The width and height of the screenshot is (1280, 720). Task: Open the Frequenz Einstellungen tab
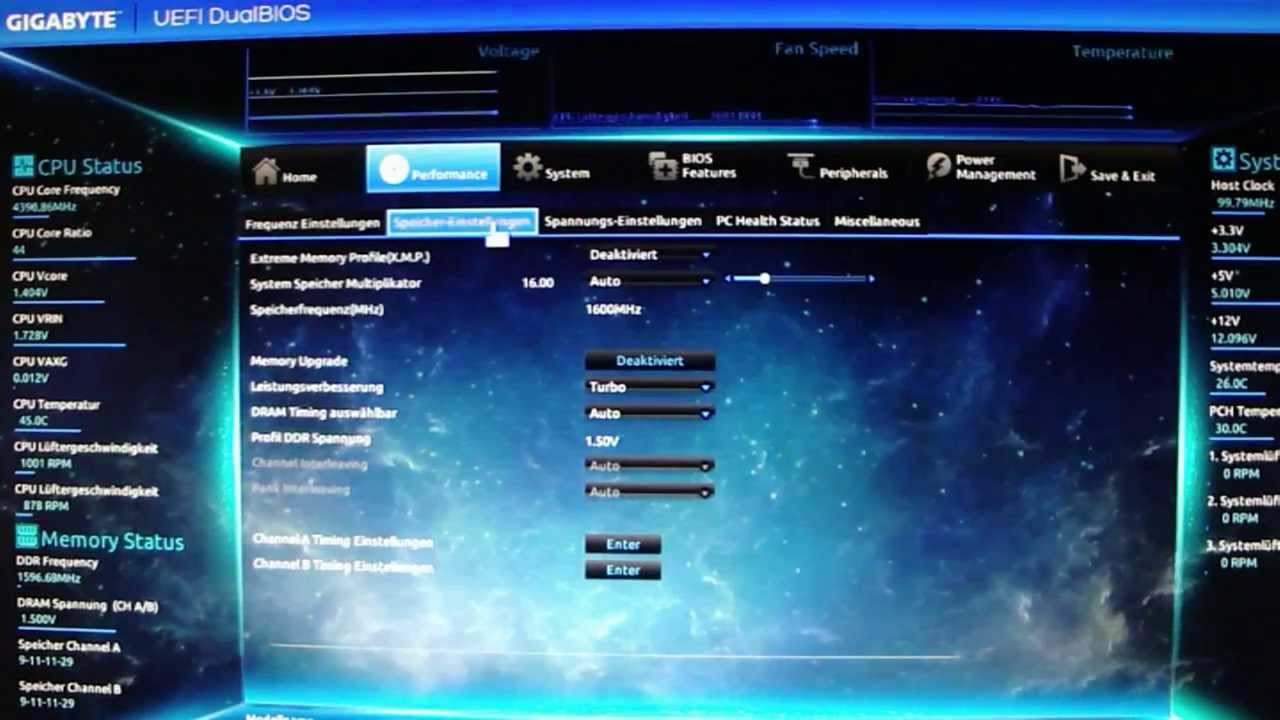pos(312,224)
